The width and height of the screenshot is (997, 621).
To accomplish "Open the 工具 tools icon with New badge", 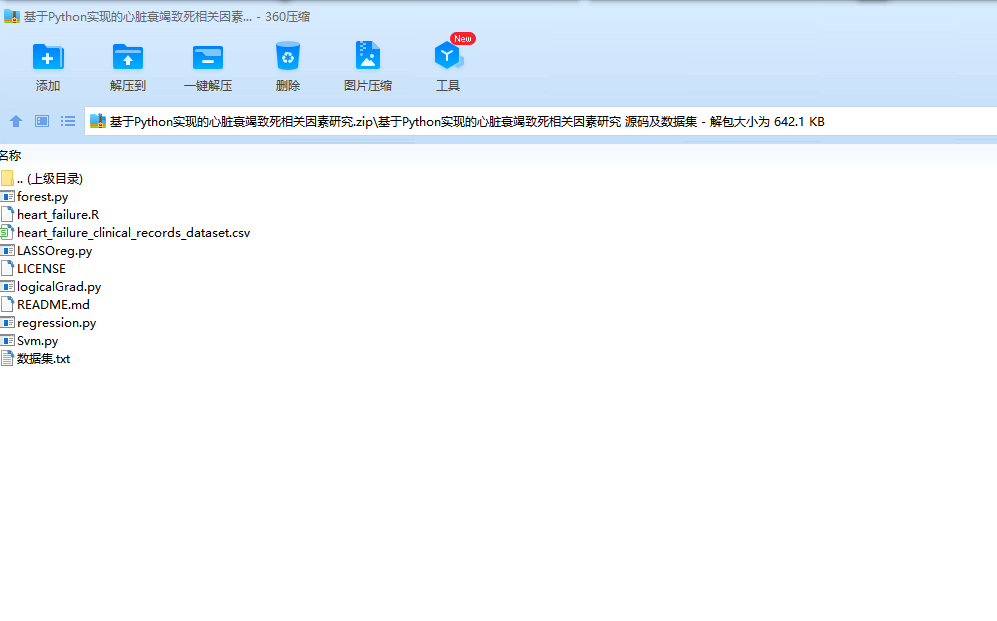I will click(x=449, y=56).
